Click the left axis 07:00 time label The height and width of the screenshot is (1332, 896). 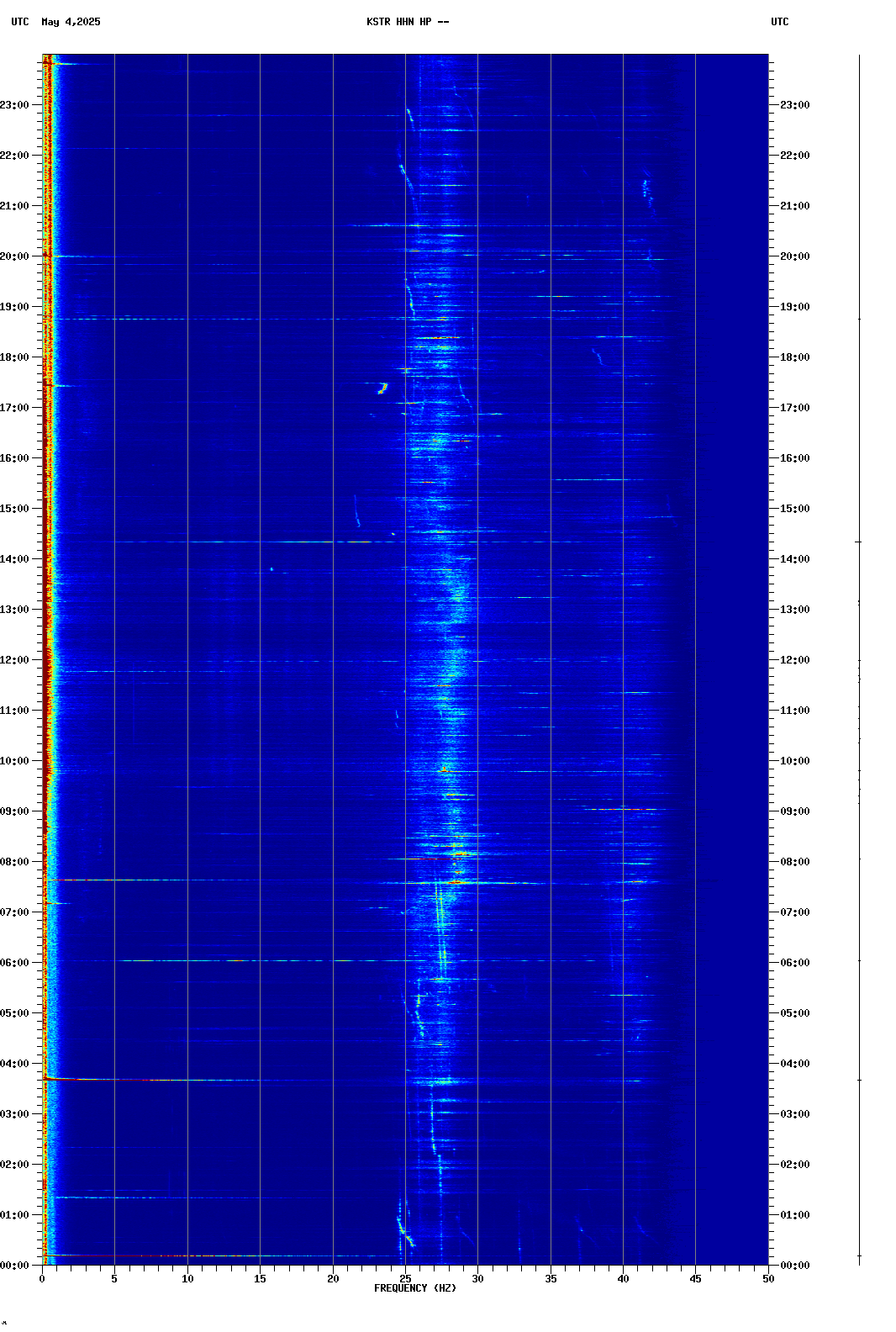[x=14, y=912]
